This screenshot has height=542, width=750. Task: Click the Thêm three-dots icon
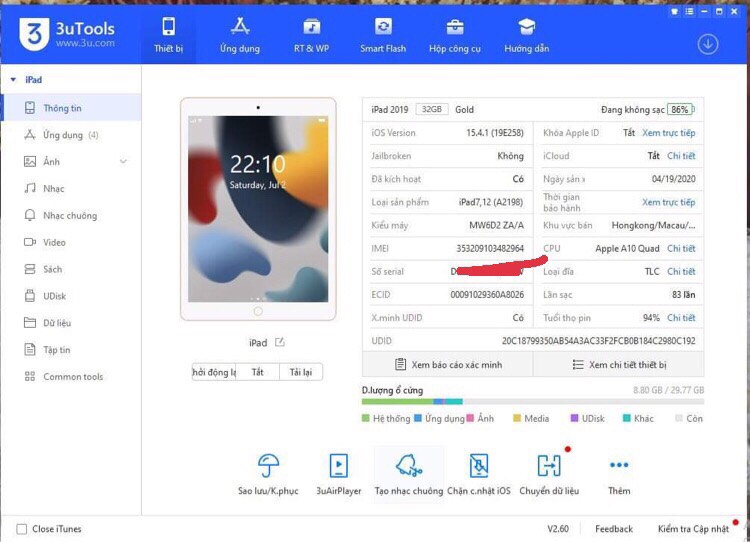pos(619,466)
